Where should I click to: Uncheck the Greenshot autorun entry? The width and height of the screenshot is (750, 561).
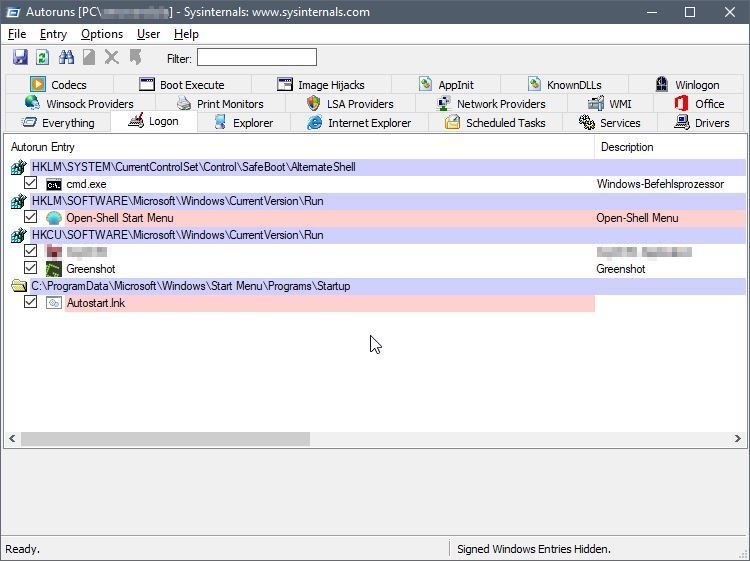point(31,268)
